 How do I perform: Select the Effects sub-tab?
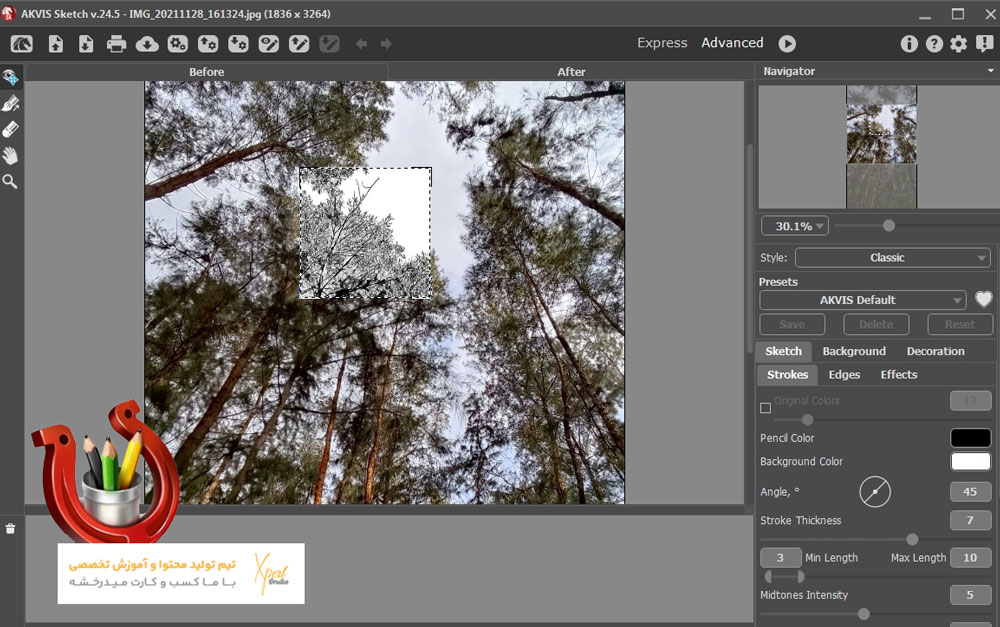click(899, 375)
